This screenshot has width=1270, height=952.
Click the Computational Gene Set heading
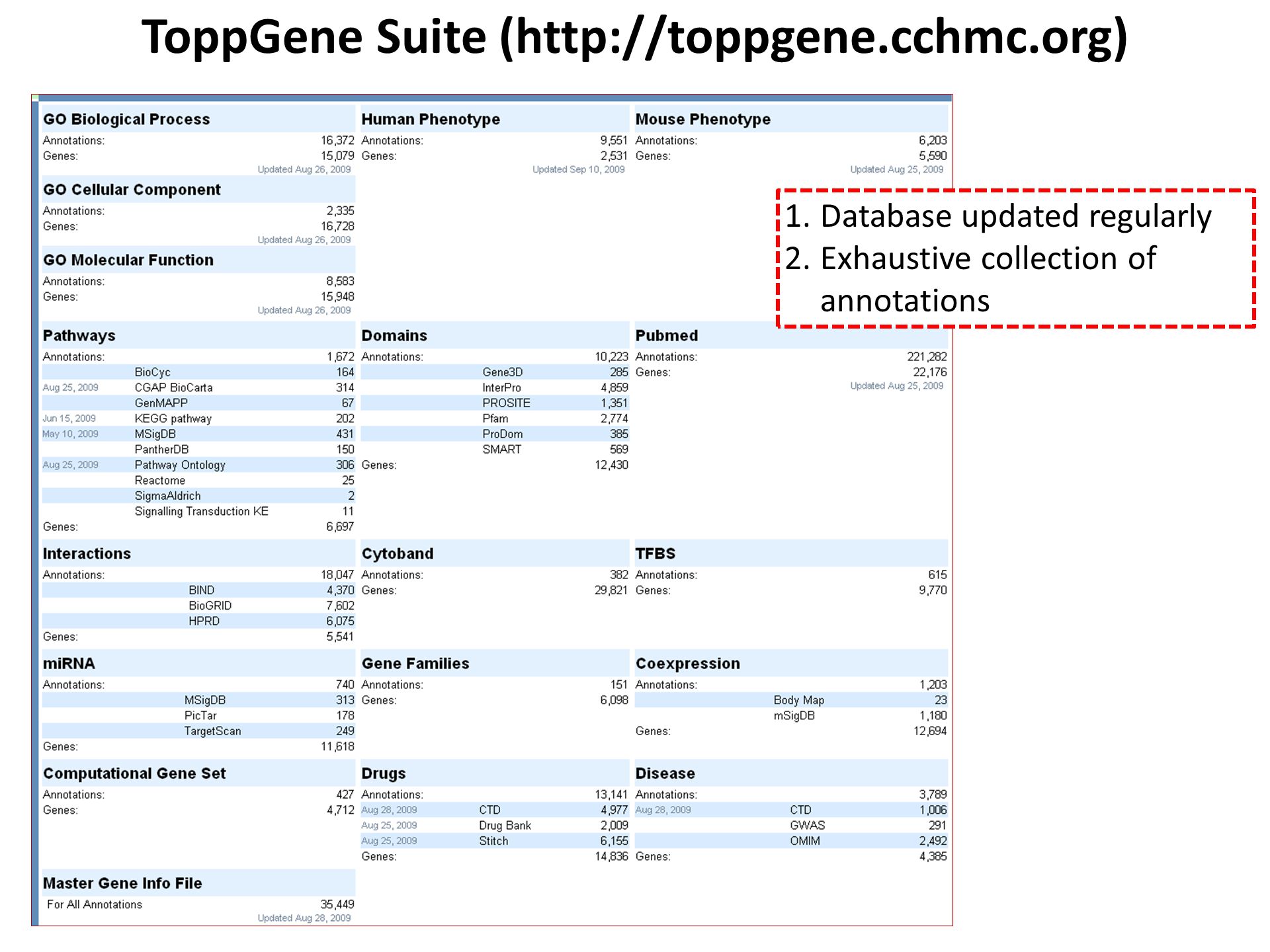coord(134,773)
